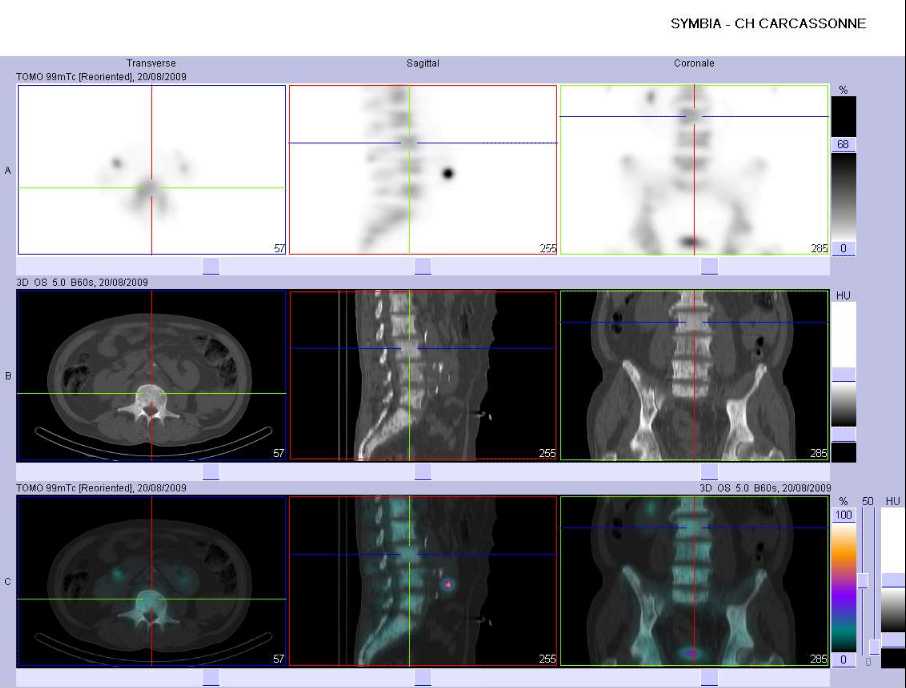906x688 pixels.
Task: Select the row B sagittal CT image
Action: [423, 375]
